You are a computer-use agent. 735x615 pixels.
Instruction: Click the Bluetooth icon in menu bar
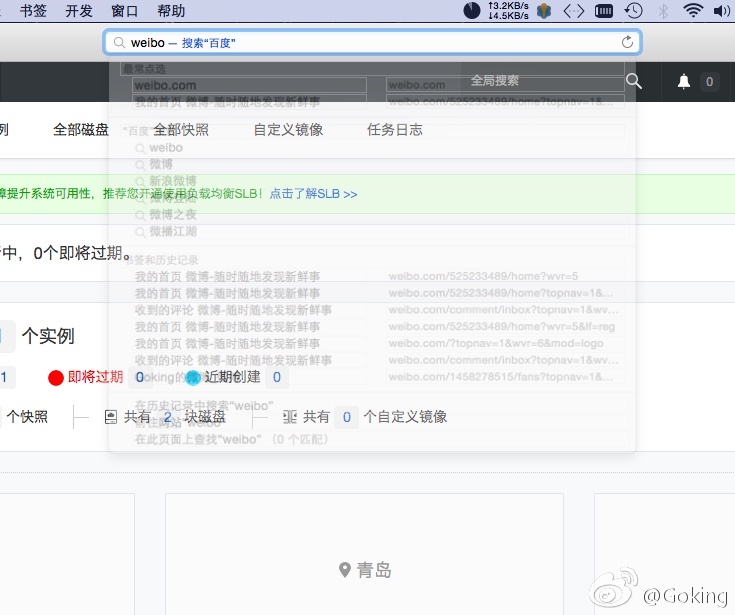tap(663, 10)
